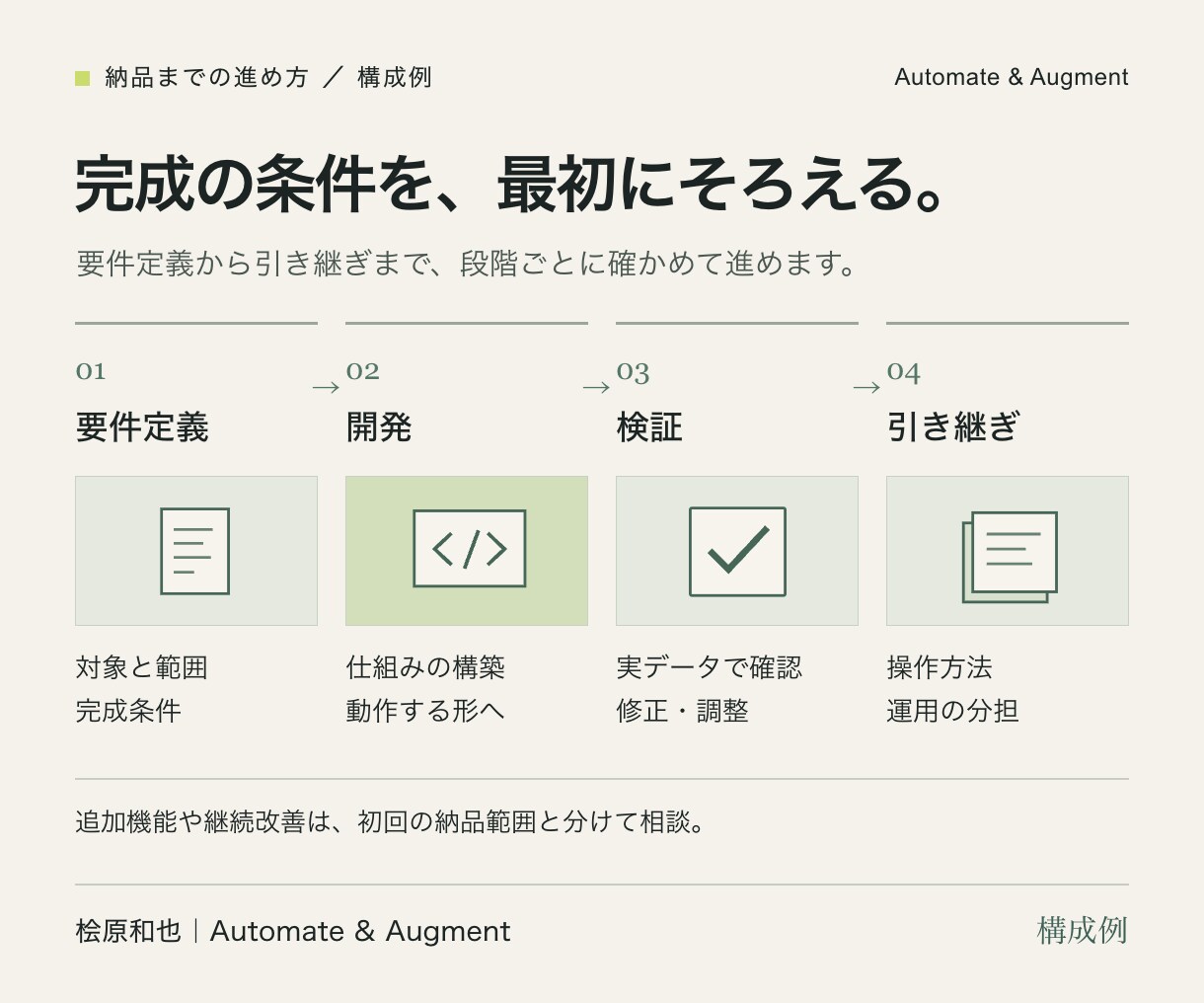The height and width of the screenshot is (1003, 1204).
Task: Click the arrow between 要件定義 and 開発
Action: pyautogui.click(x=326, y=388)
